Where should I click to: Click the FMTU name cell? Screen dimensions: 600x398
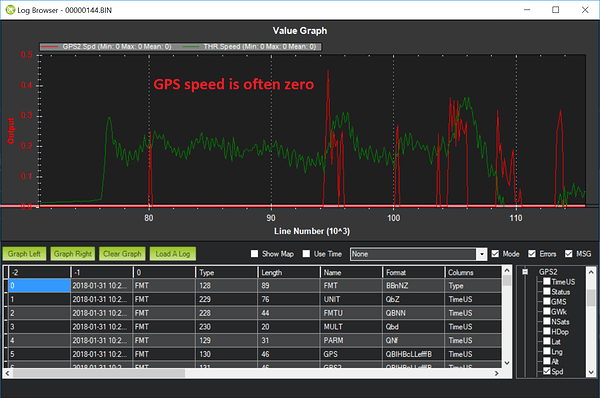351,313
